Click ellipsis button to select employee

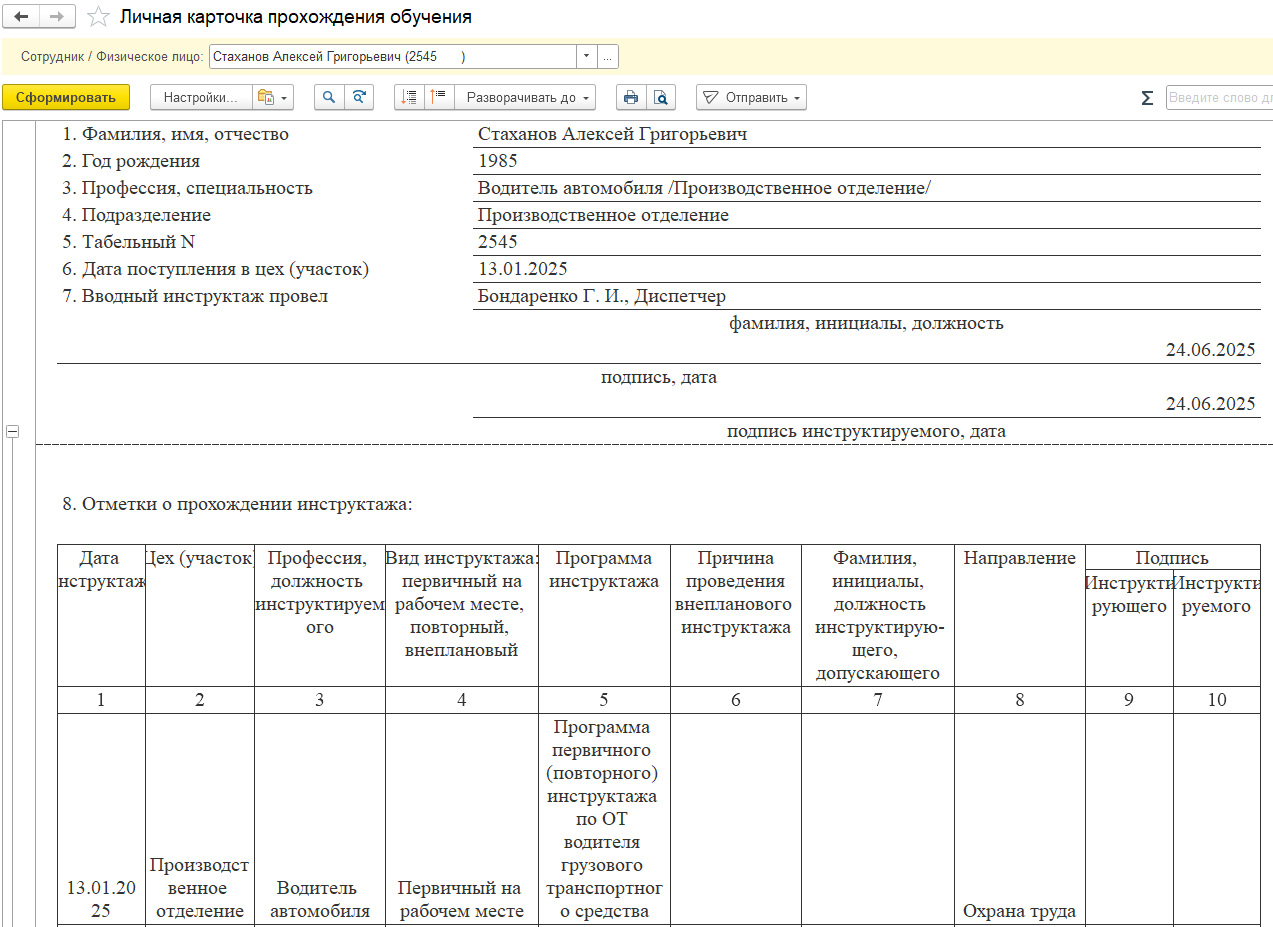tap(607, 57)
